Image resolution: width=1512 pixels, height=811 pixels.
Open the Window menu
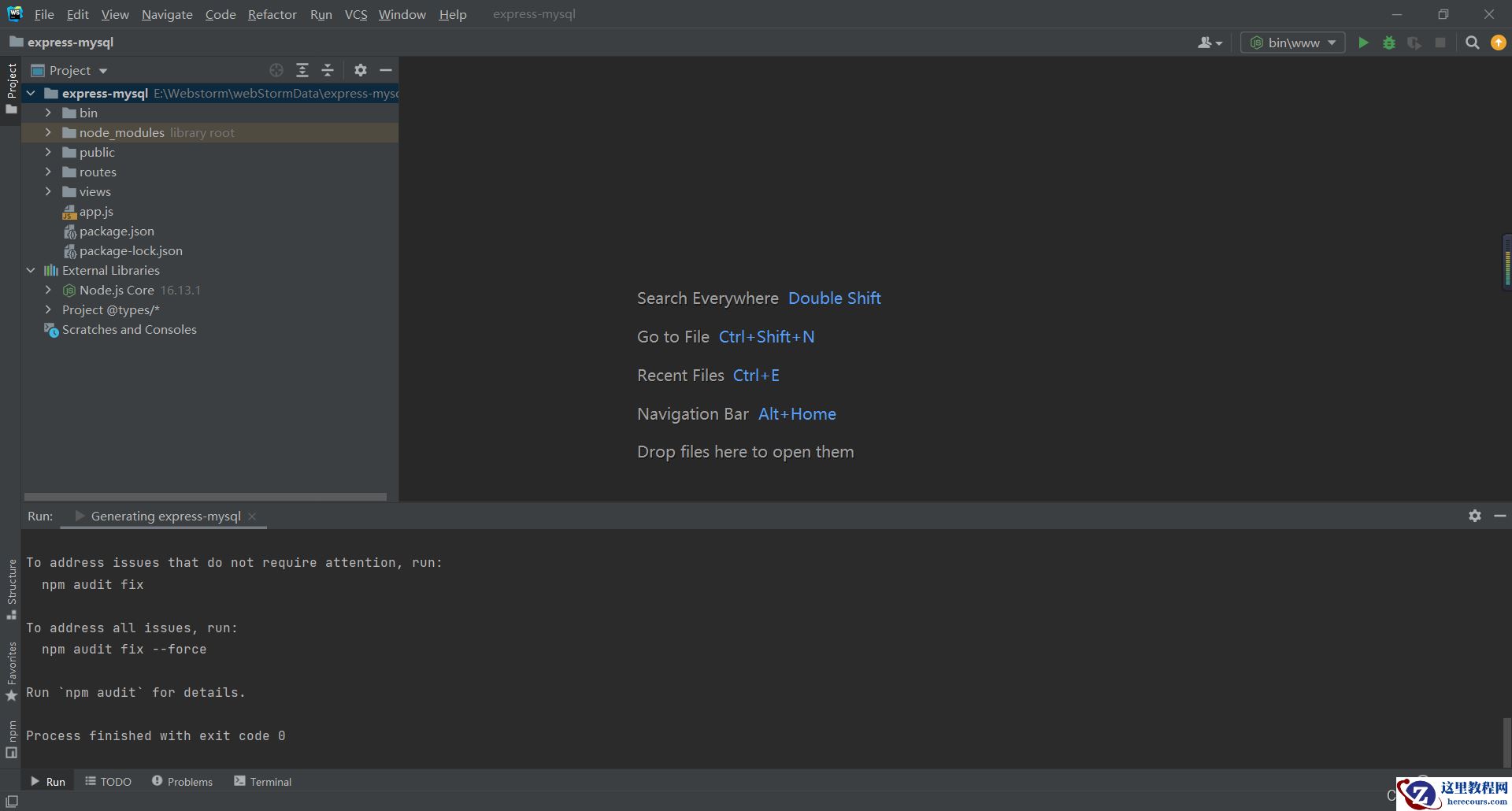coord(402,14)
